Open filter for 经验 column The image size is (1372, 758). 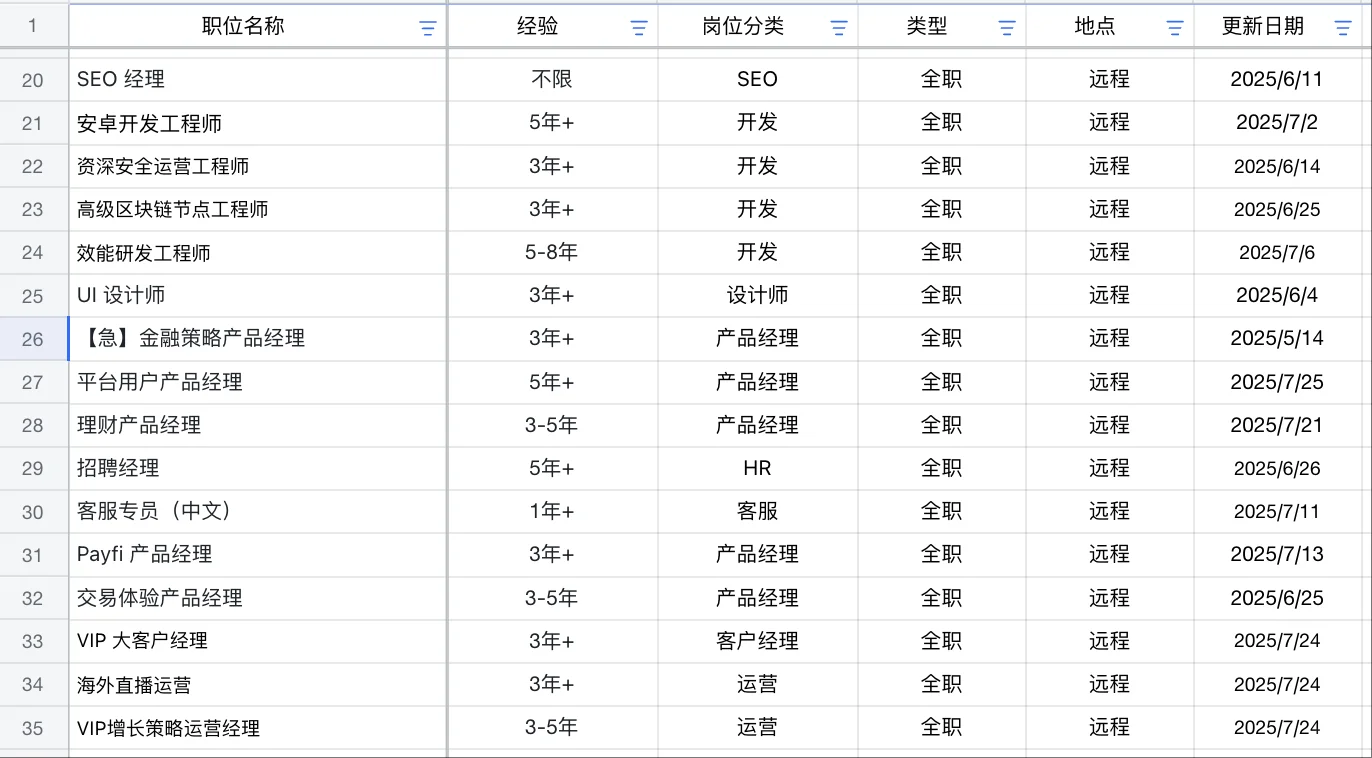click(x=639, y=28)
